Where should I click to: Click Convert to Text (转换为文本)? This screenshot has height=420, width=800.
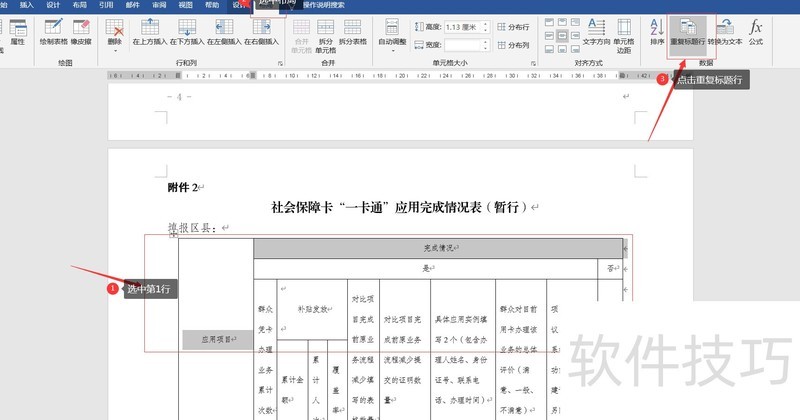tap(725, 32)
